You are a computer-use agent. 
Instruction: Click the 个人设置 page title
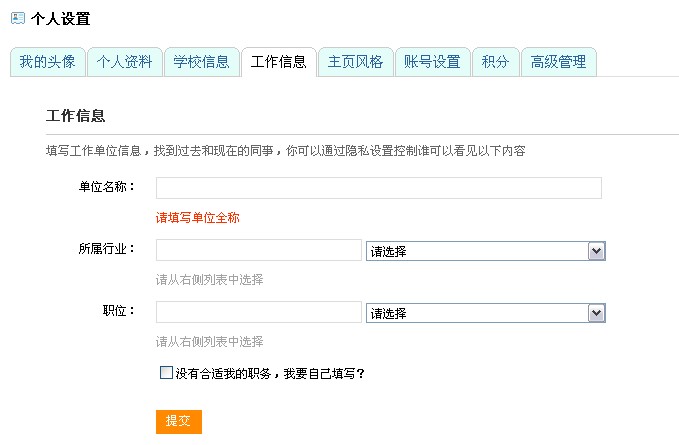coord(61,19)
